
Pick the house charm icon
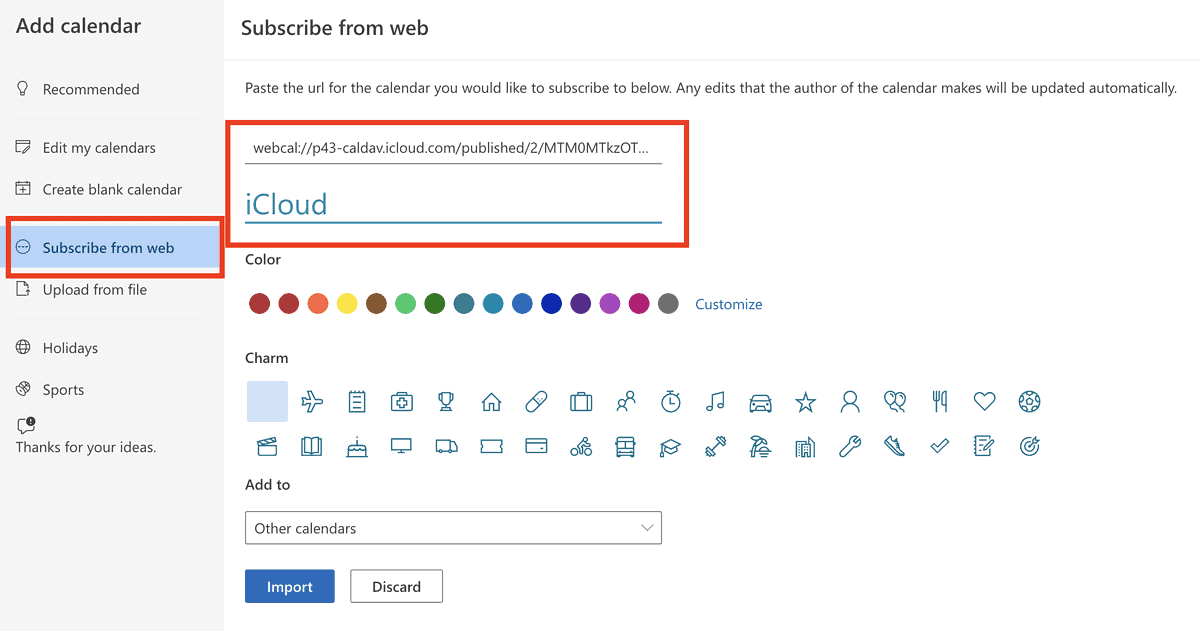click(x=491, y=402)
